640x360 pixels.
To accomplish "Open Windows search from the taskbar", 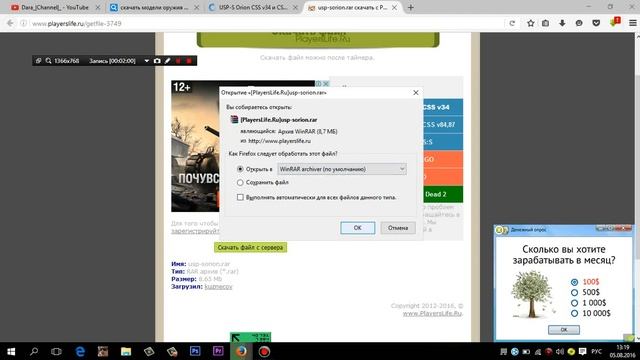I will [x=34, y=351].
